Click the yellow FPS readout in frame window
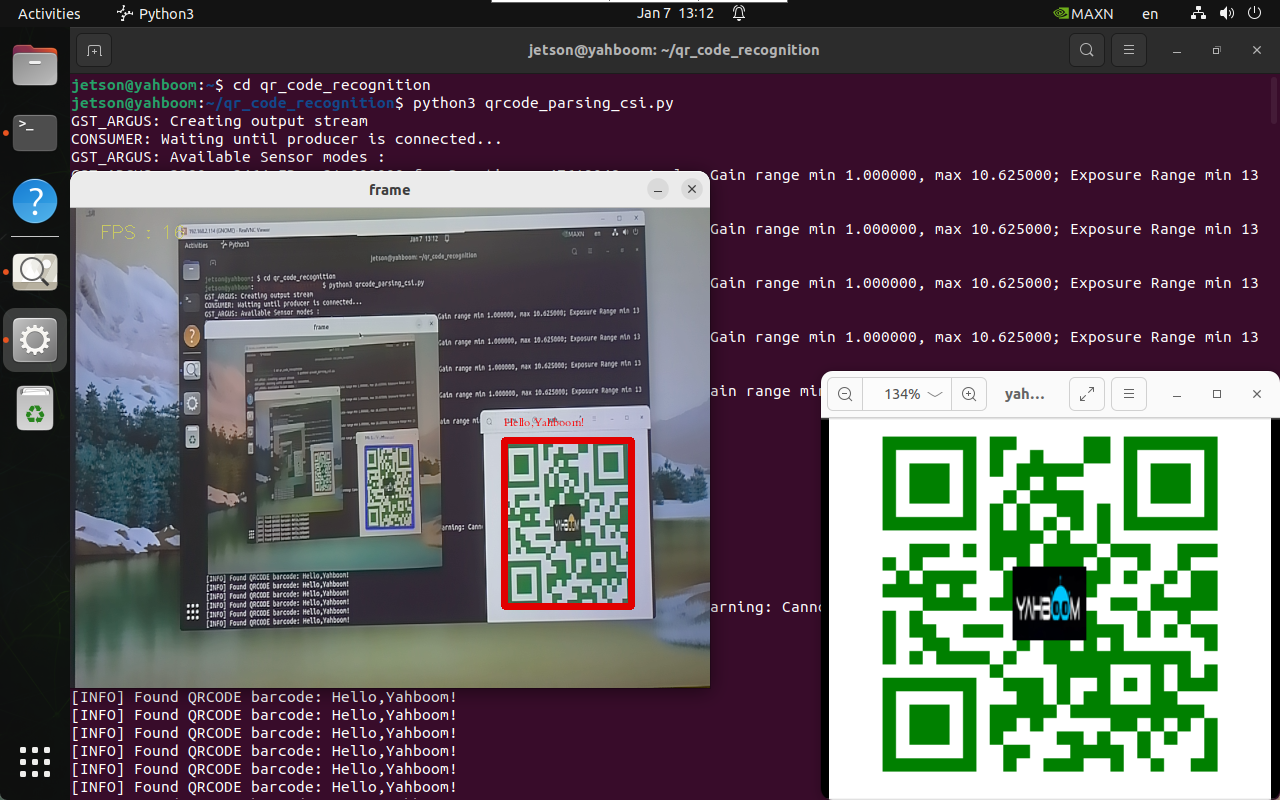 point(143,232)
